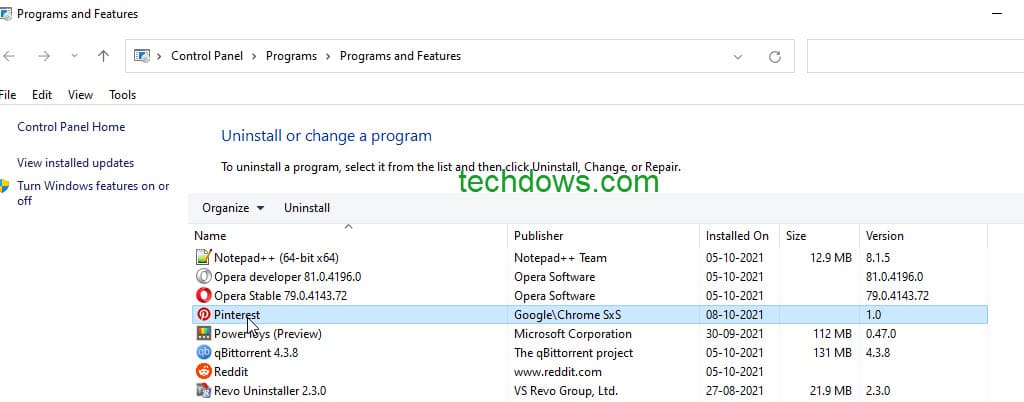Click the PowerToys (Preview) icon
The height and width of the screenshot is (402, 1024).
[x=204, y=333]
